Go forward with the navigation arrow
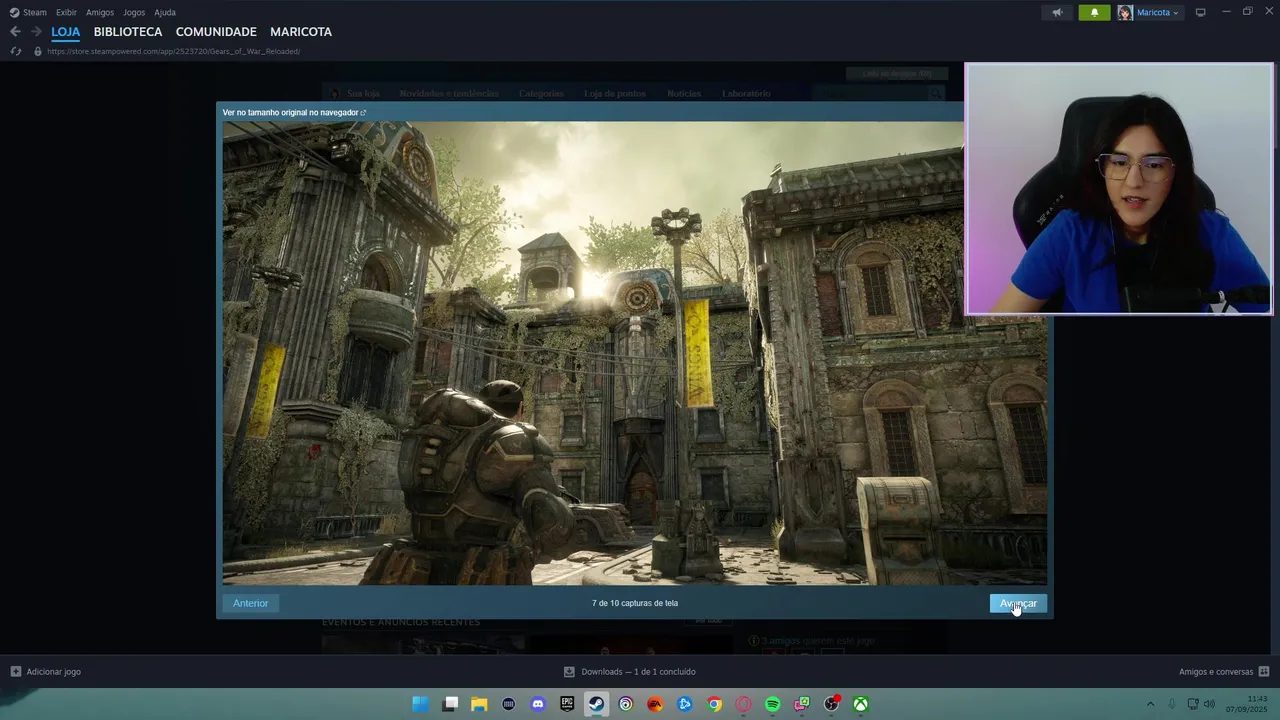The width and height of the screenshot is (1280, 720). pos(36,32)
